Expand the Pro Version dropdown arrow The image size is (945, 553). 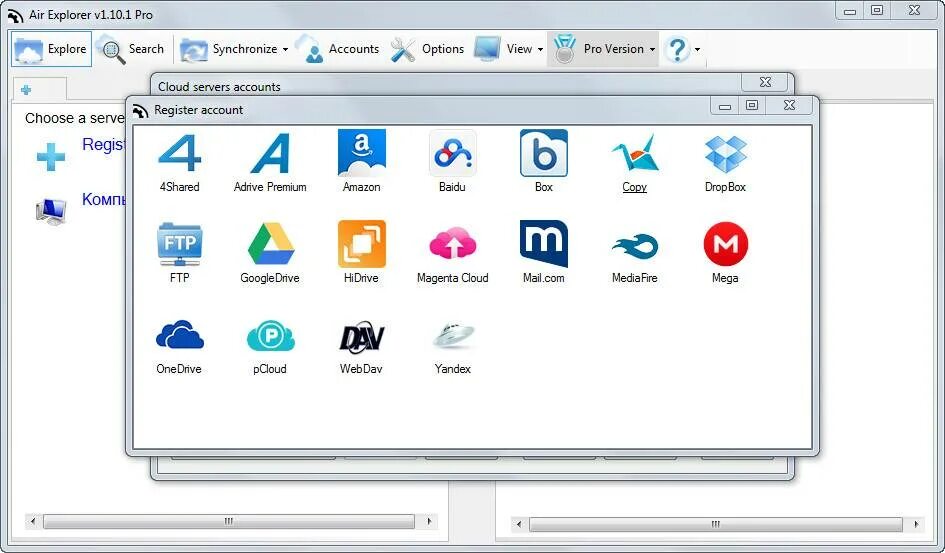pyautogui.click(x=652, y=49)
